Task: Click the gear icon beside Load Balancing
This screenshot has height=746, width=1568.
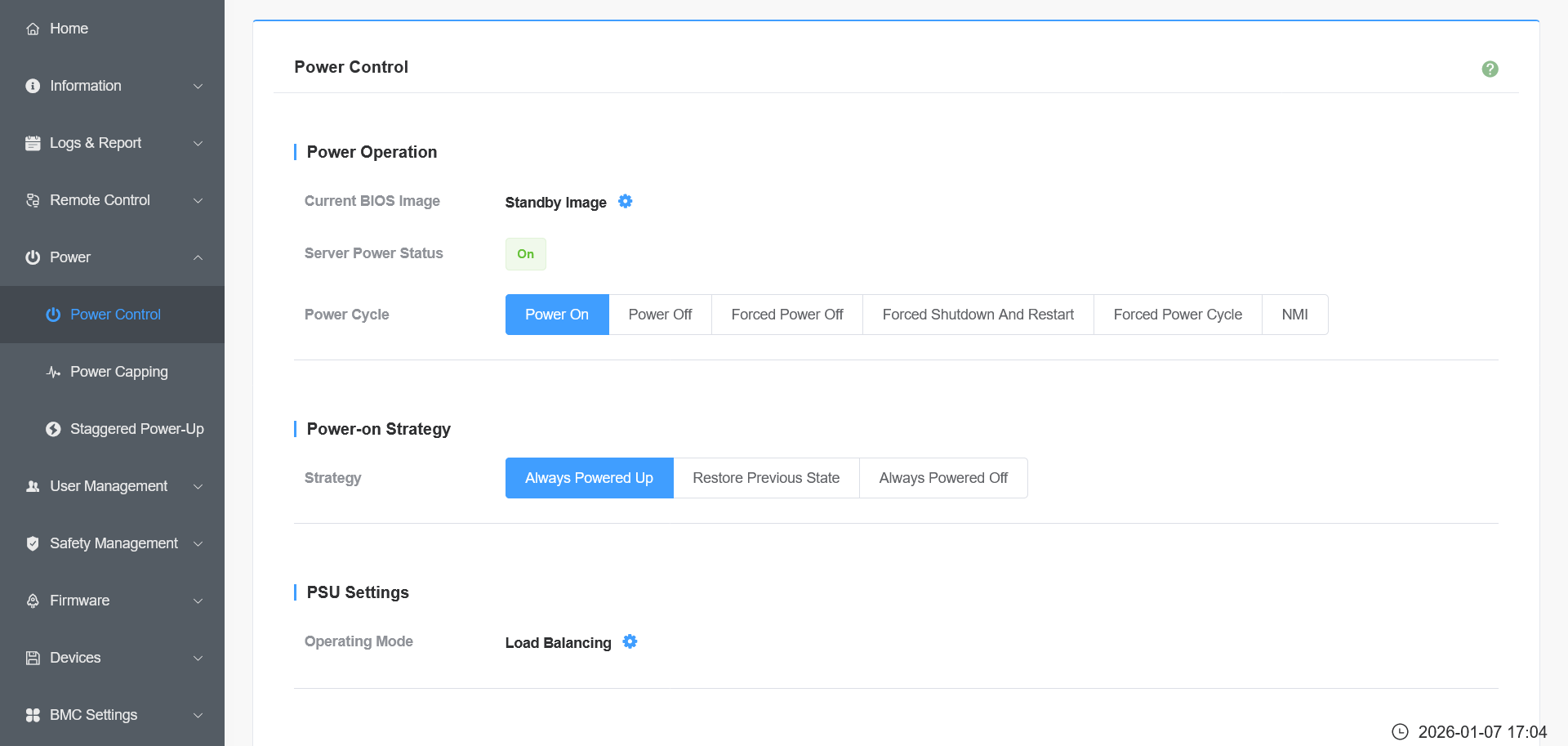Action: (630, 642)
